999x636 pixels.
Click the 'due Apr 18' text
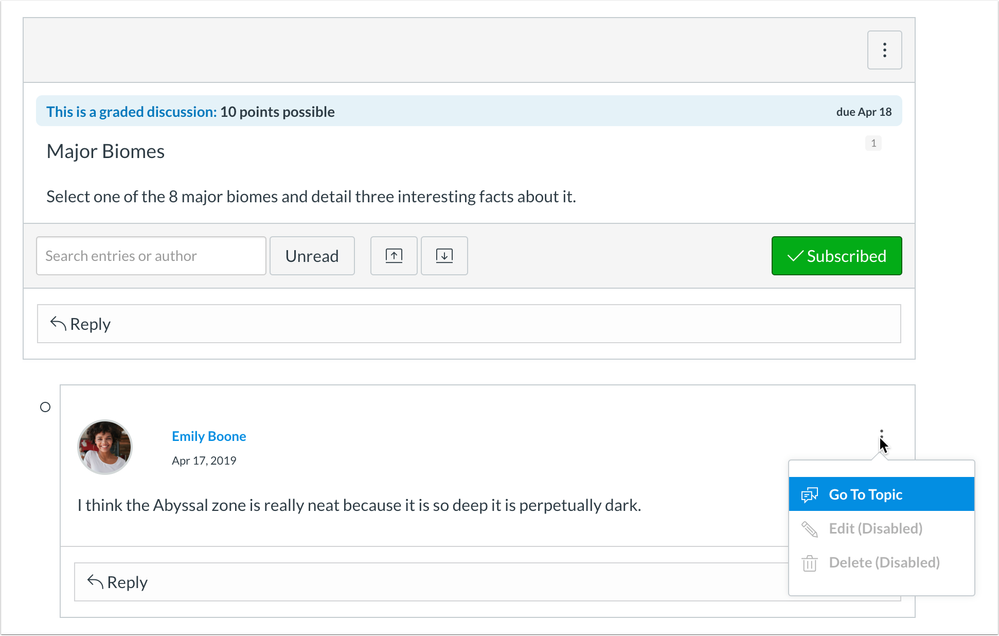[x=864, y=112]
